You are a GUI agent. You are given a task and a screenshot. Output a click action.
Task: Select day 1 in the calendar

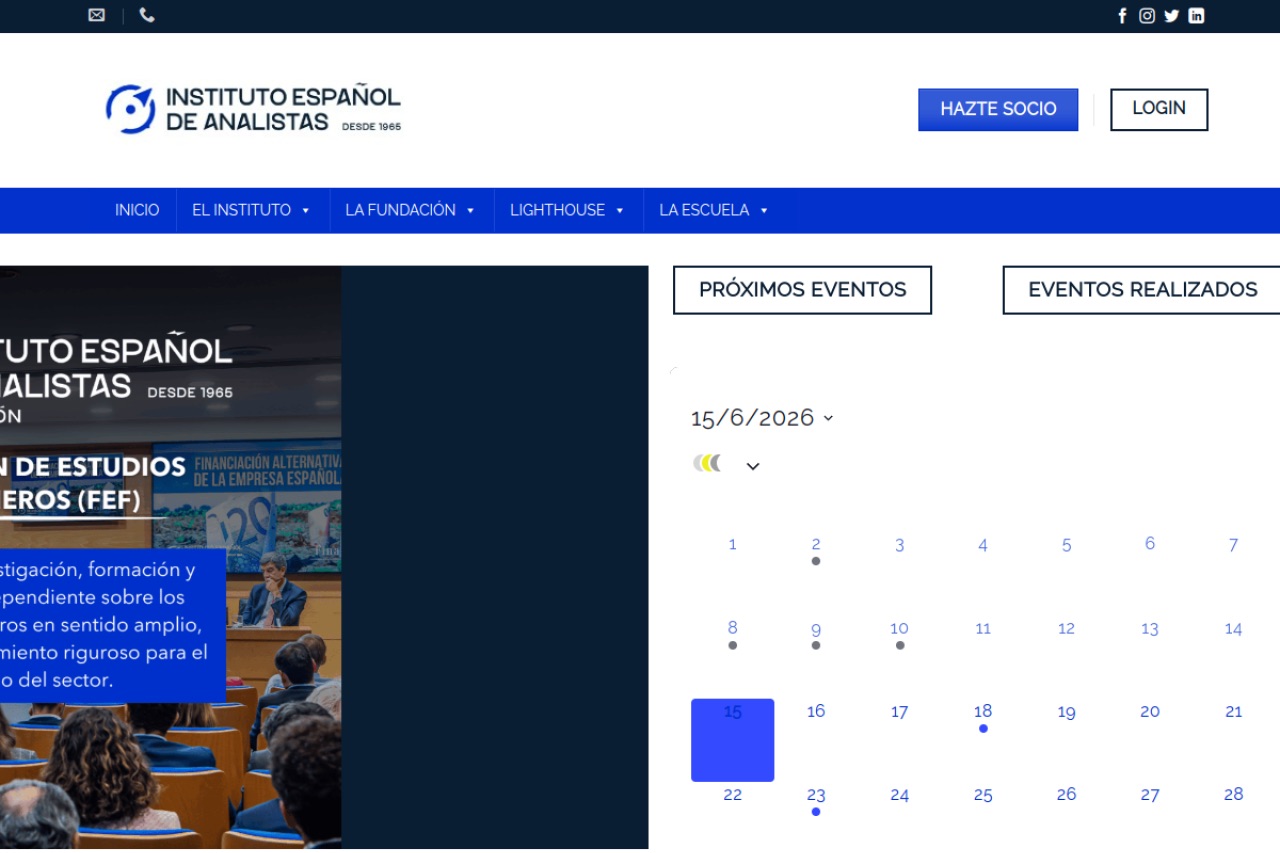pyautogui.click(x=733, y=545)
